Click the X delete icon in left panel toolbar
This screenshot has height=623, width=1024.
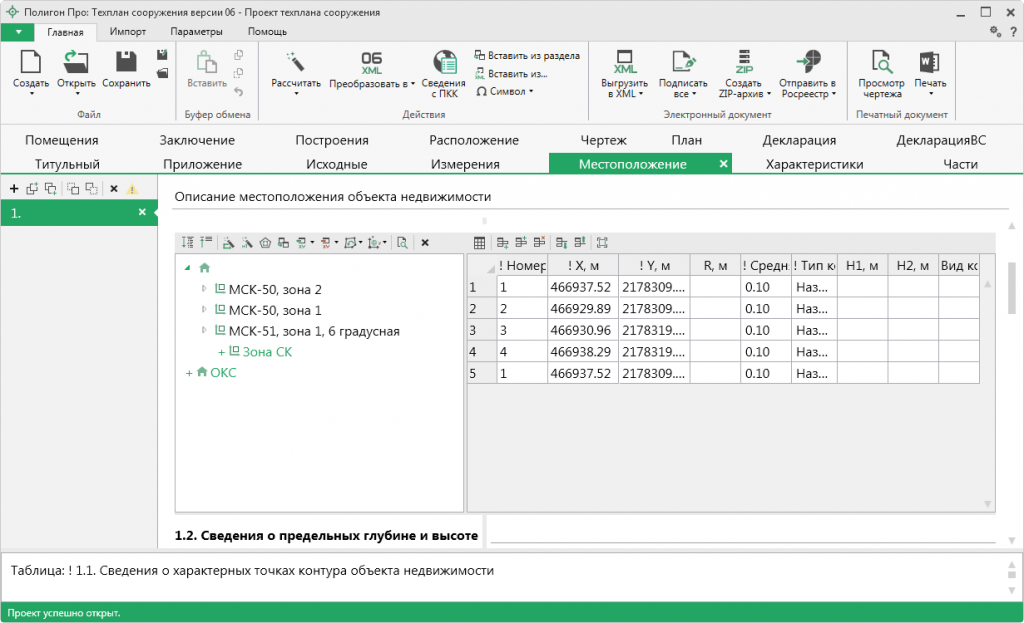114,189
